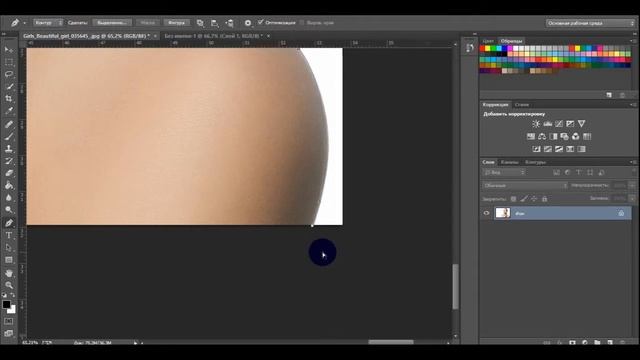Screen dimensions: 640x360
Task: Select the Brush tool
Action: (9, 137)
